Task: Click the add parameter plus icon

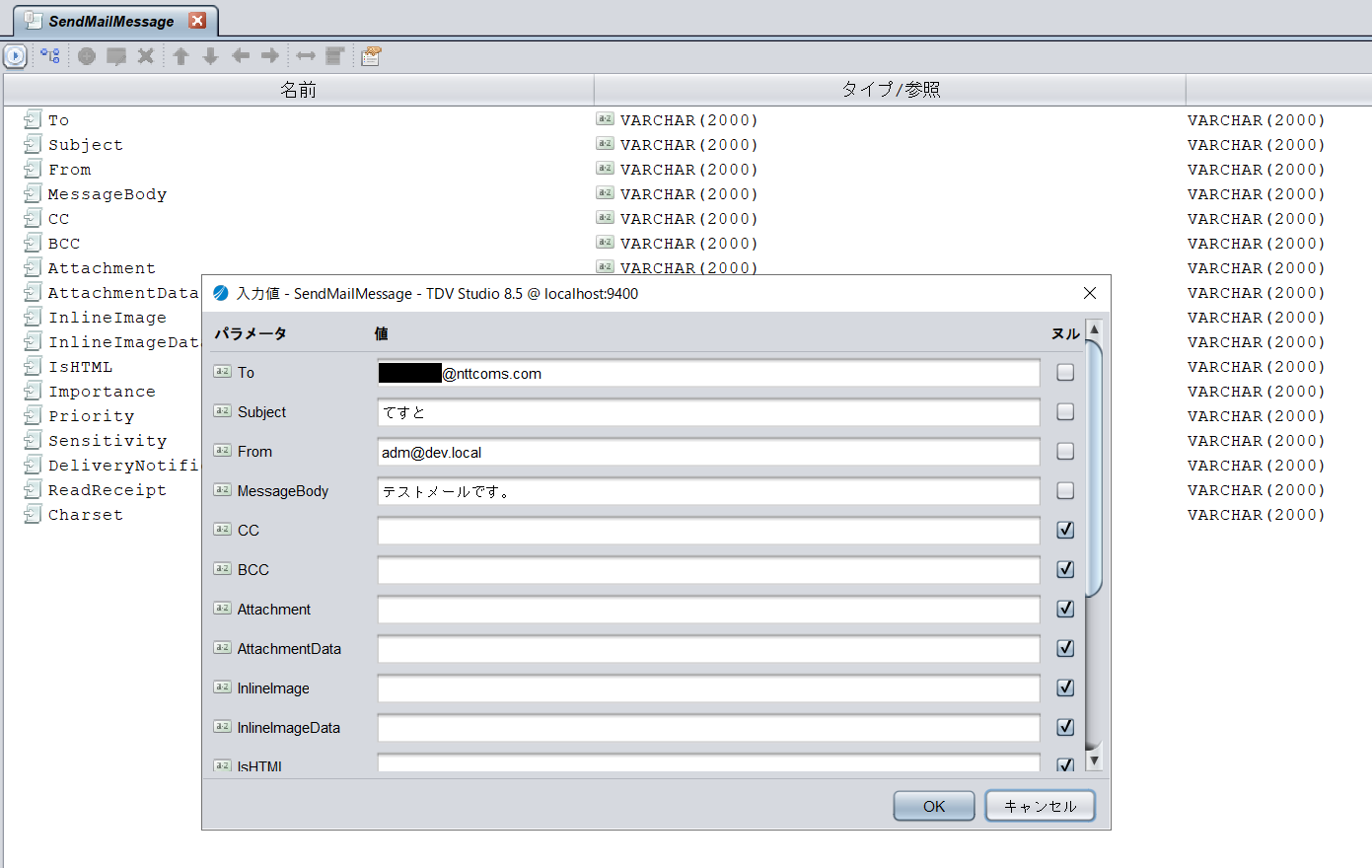Action: click(87, 56)
